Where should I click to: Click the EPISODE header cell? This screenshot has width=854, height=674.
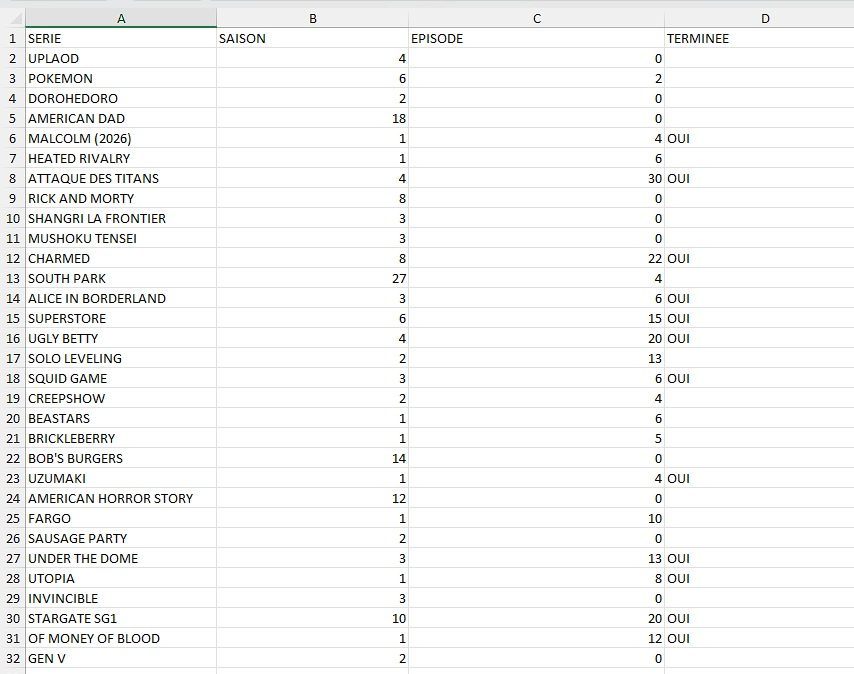536,39
